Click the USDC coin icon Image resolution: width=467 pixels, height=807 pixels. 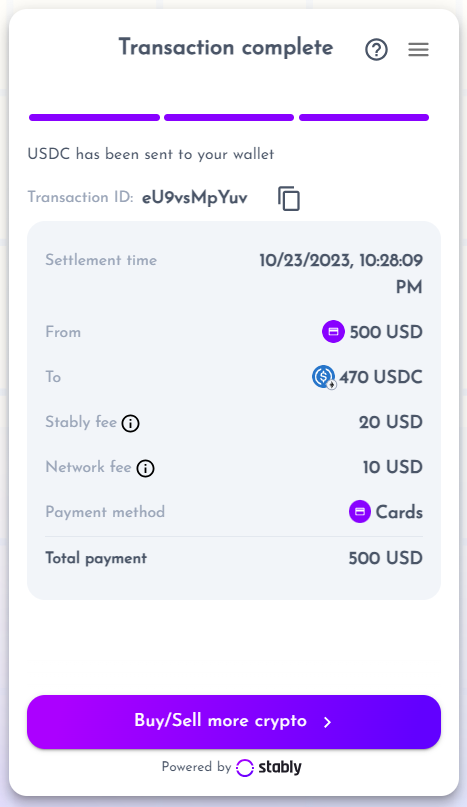point(324,377)
